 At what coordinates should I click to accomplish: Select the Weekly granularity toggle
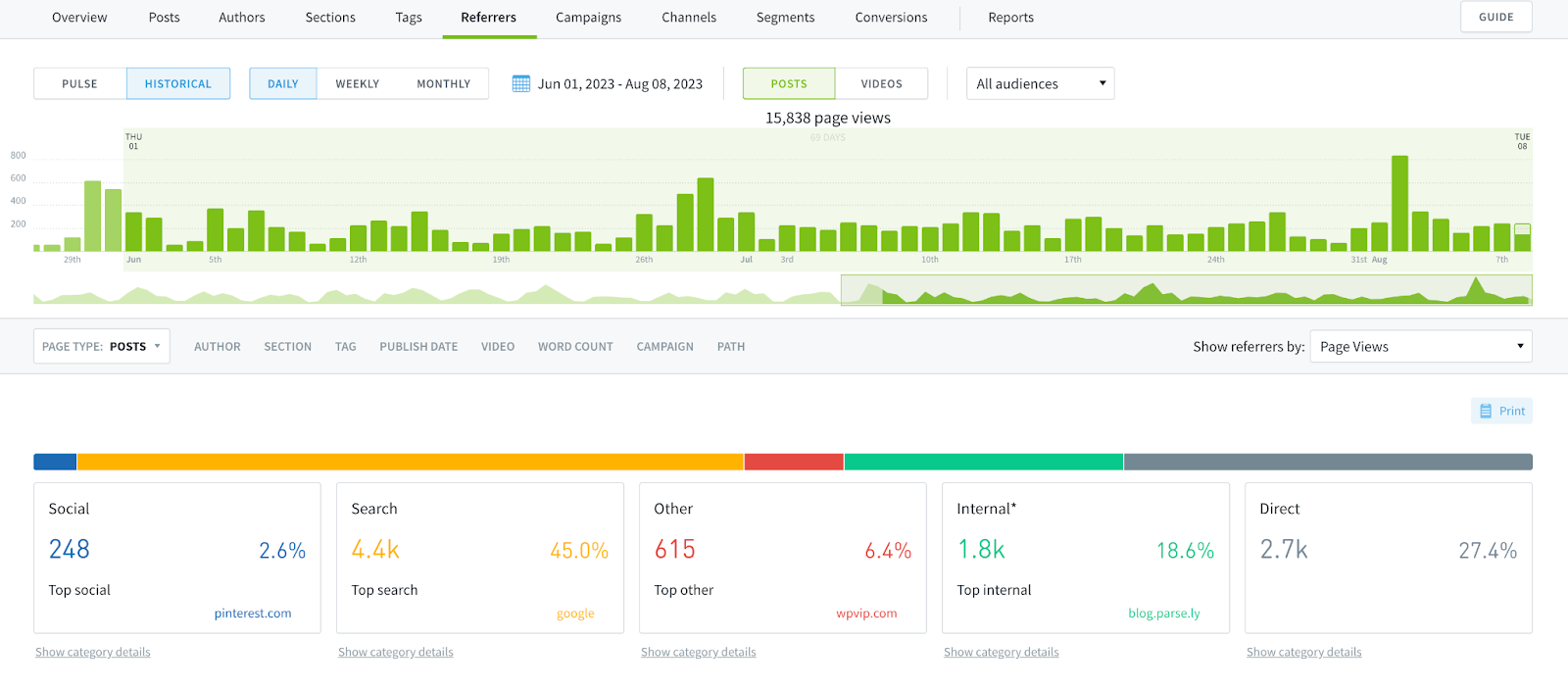357,83
